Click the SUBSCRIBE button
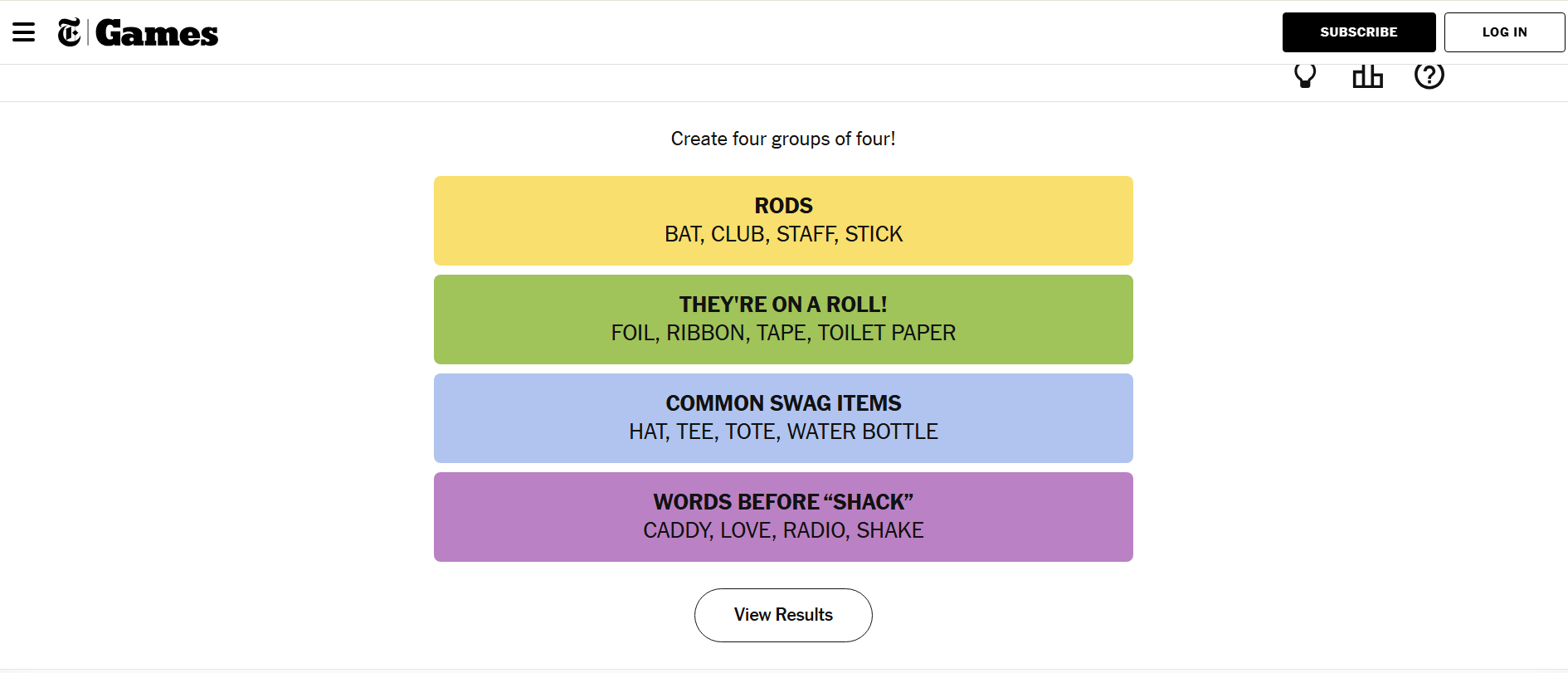1568x673 pixels. 1358,32
